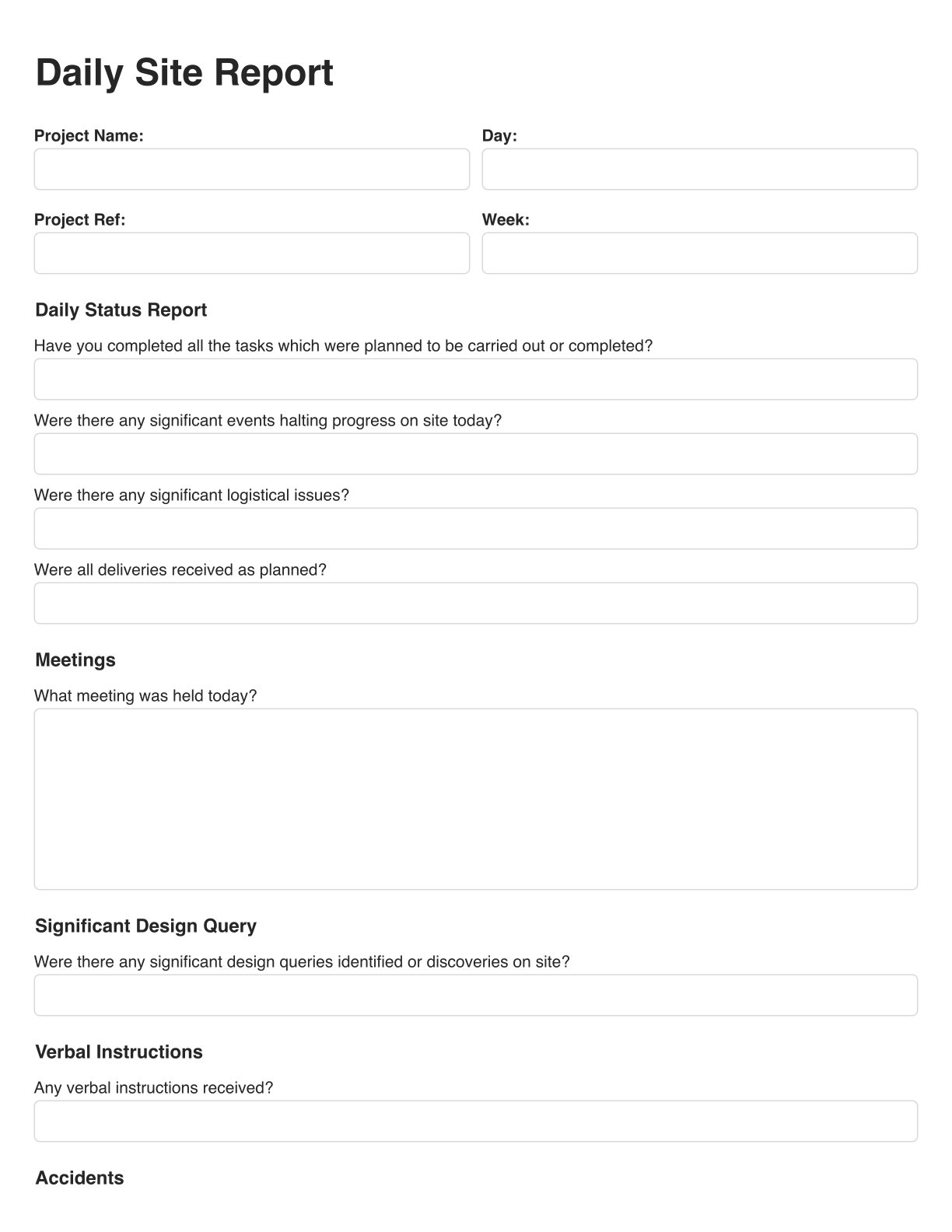The image size is (952, 1232).
Task: Select the verbal instructions received field
Action: (x=475, y=1122)
